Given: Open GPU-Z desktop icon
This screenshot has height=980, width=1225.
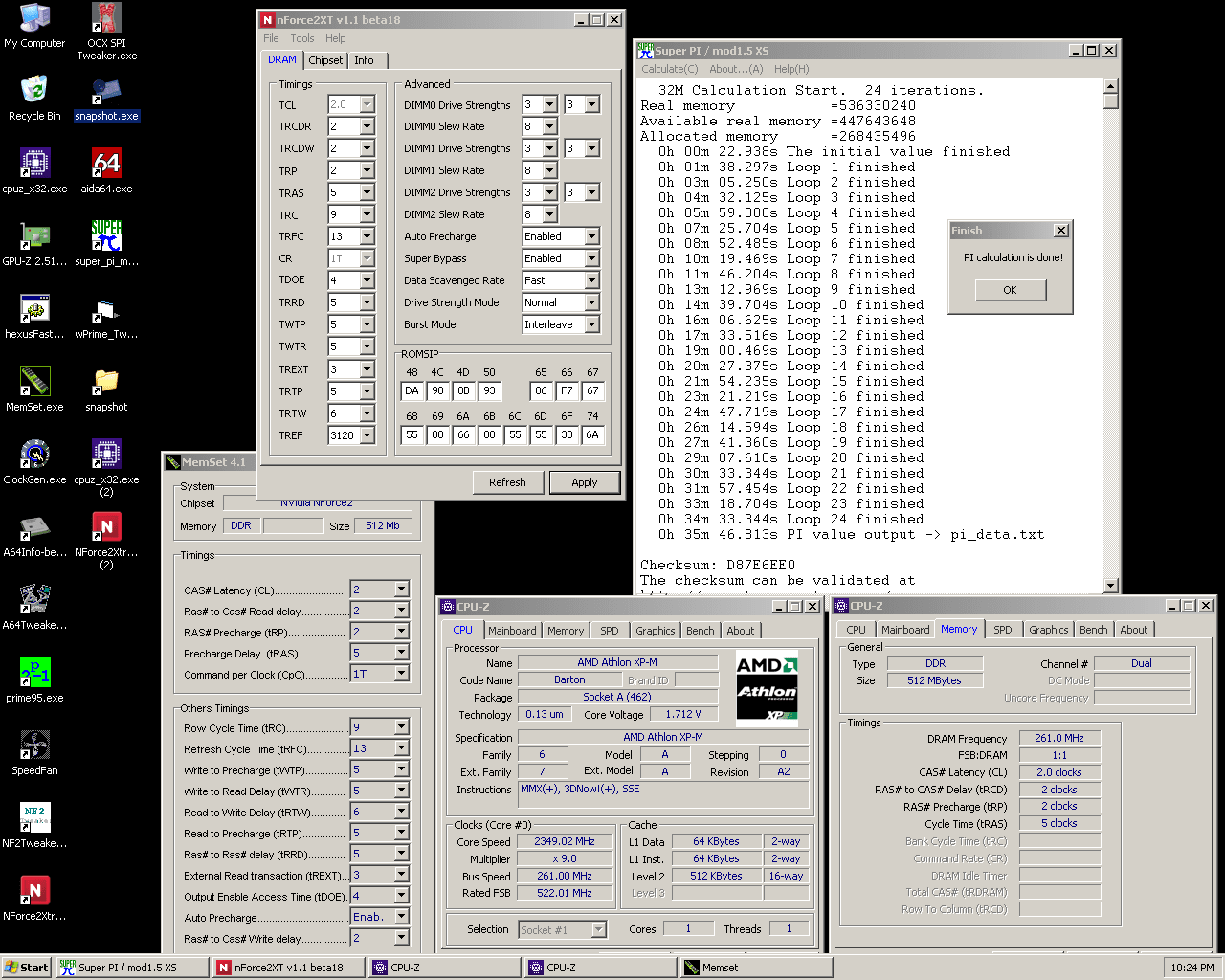Looking at the screenshot, I should pyautogui.click(x=34, y=236).
